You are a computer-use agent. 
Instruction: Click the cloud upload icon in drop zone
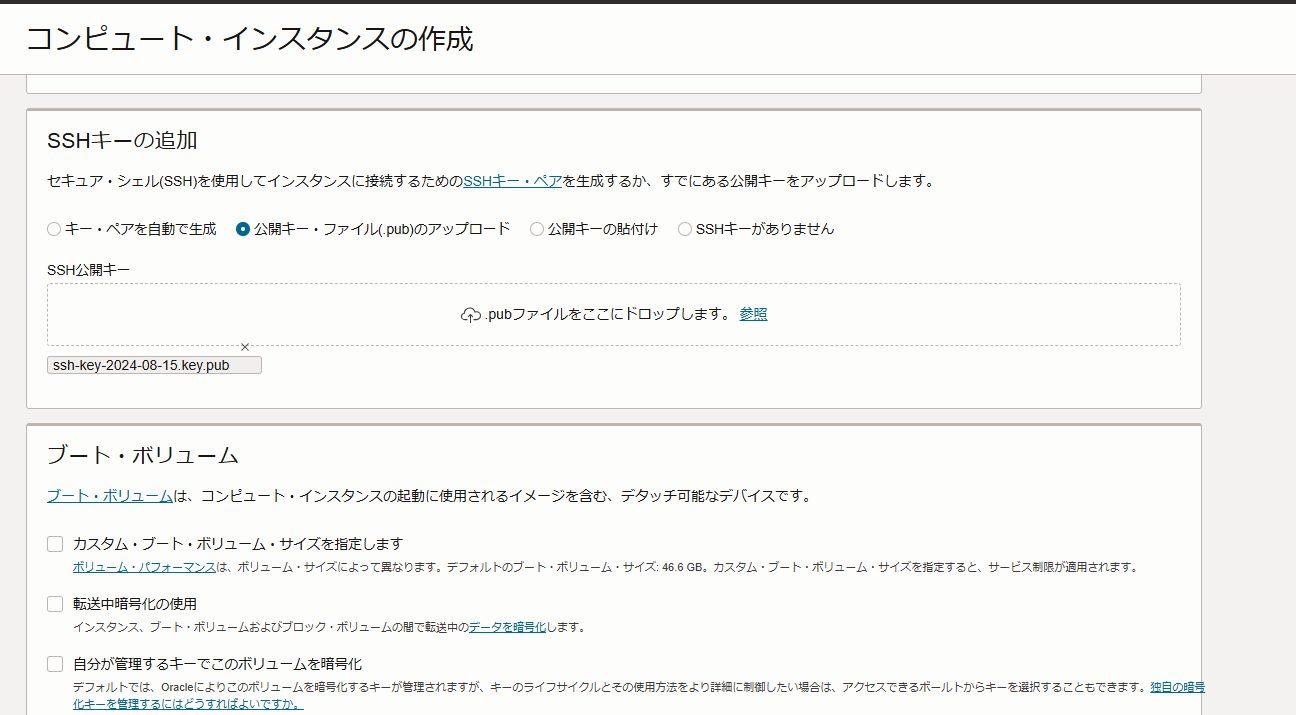point(470,313)
